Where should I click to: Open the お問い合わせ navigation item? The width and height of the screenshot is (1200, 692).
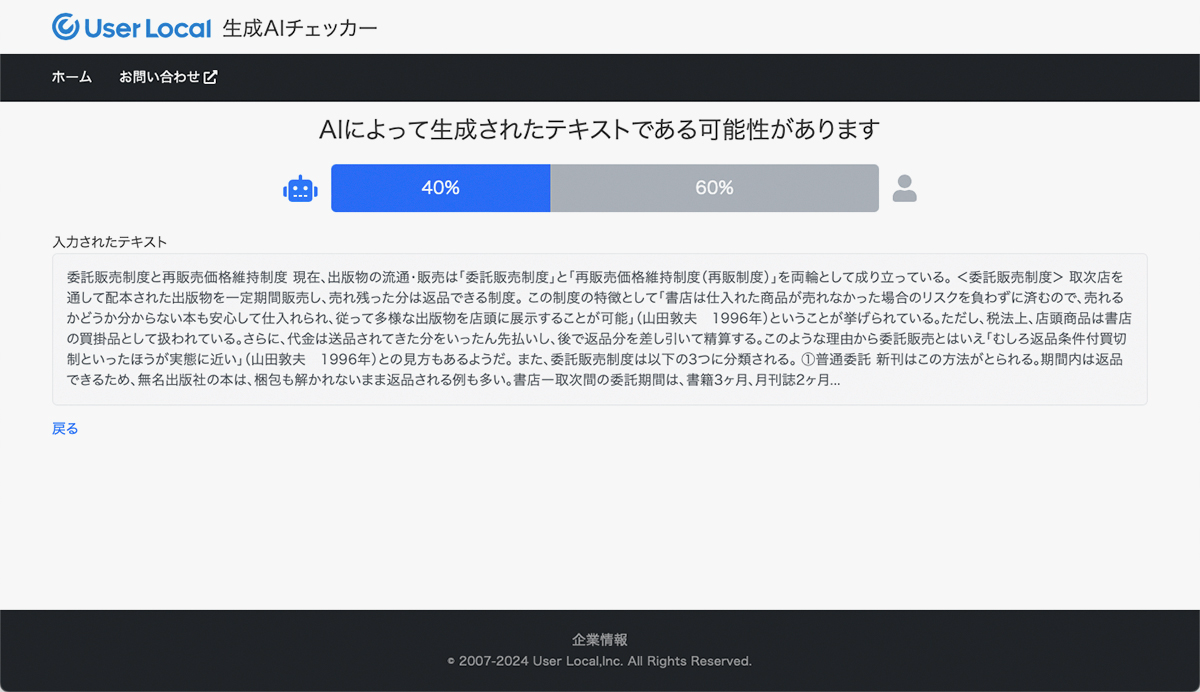160,77
